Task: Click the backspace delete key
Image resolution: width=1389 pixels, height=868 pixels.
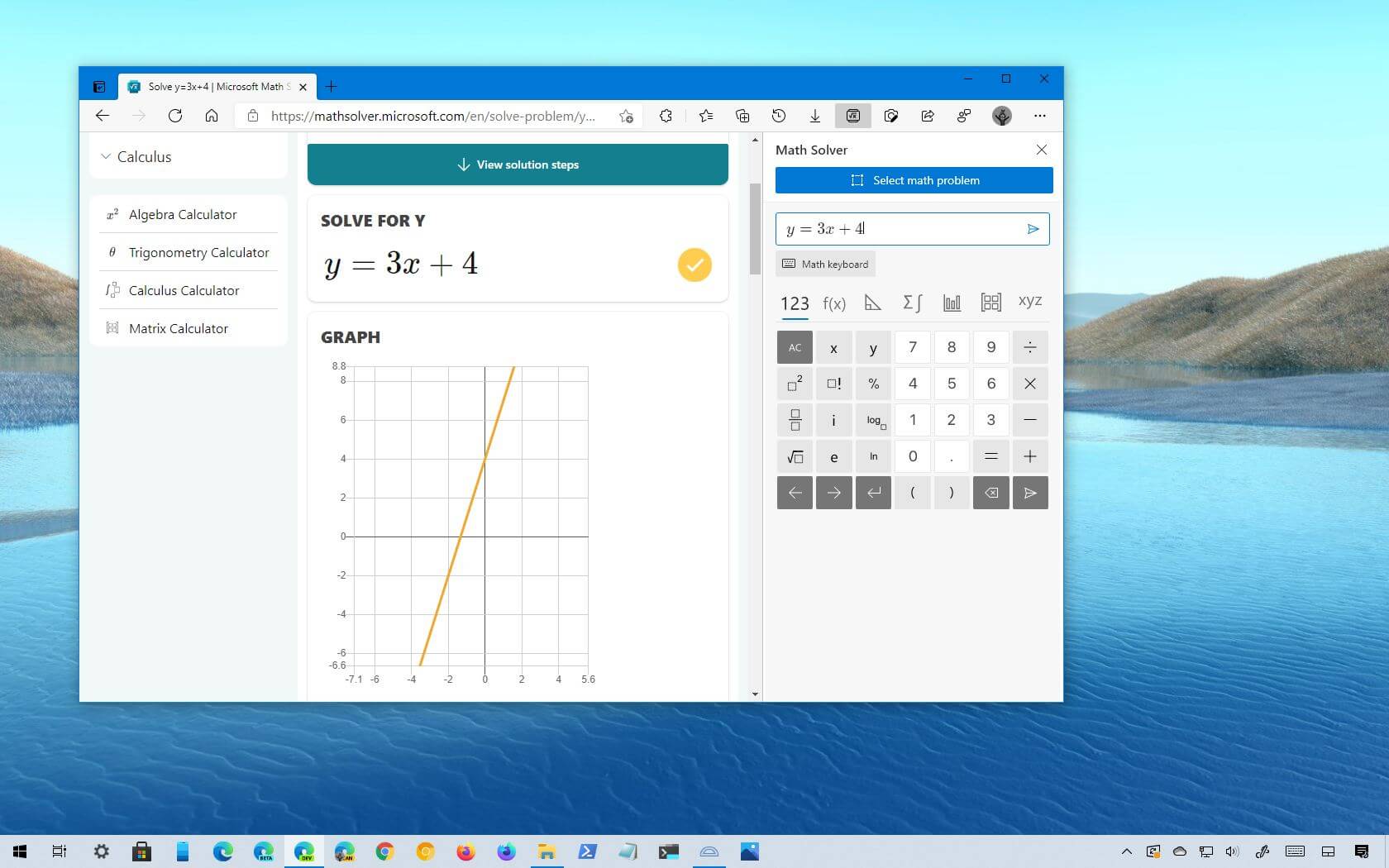Action: pyautogui.click(x=990, y=493)
